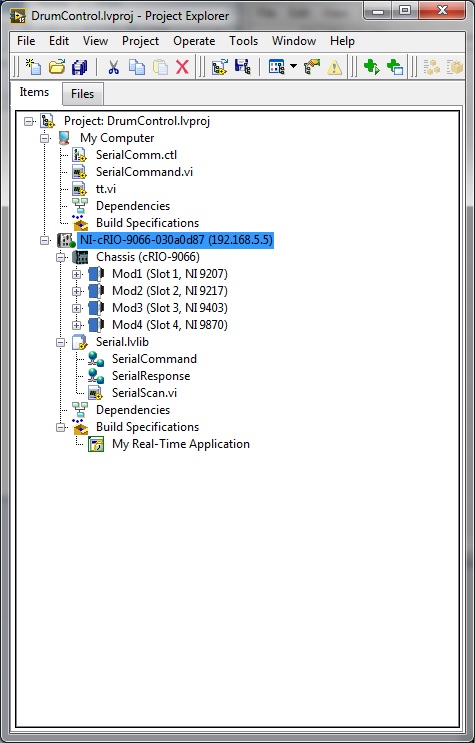Click the tt.vi file icon
475x743 pixels.
point(79,189)
